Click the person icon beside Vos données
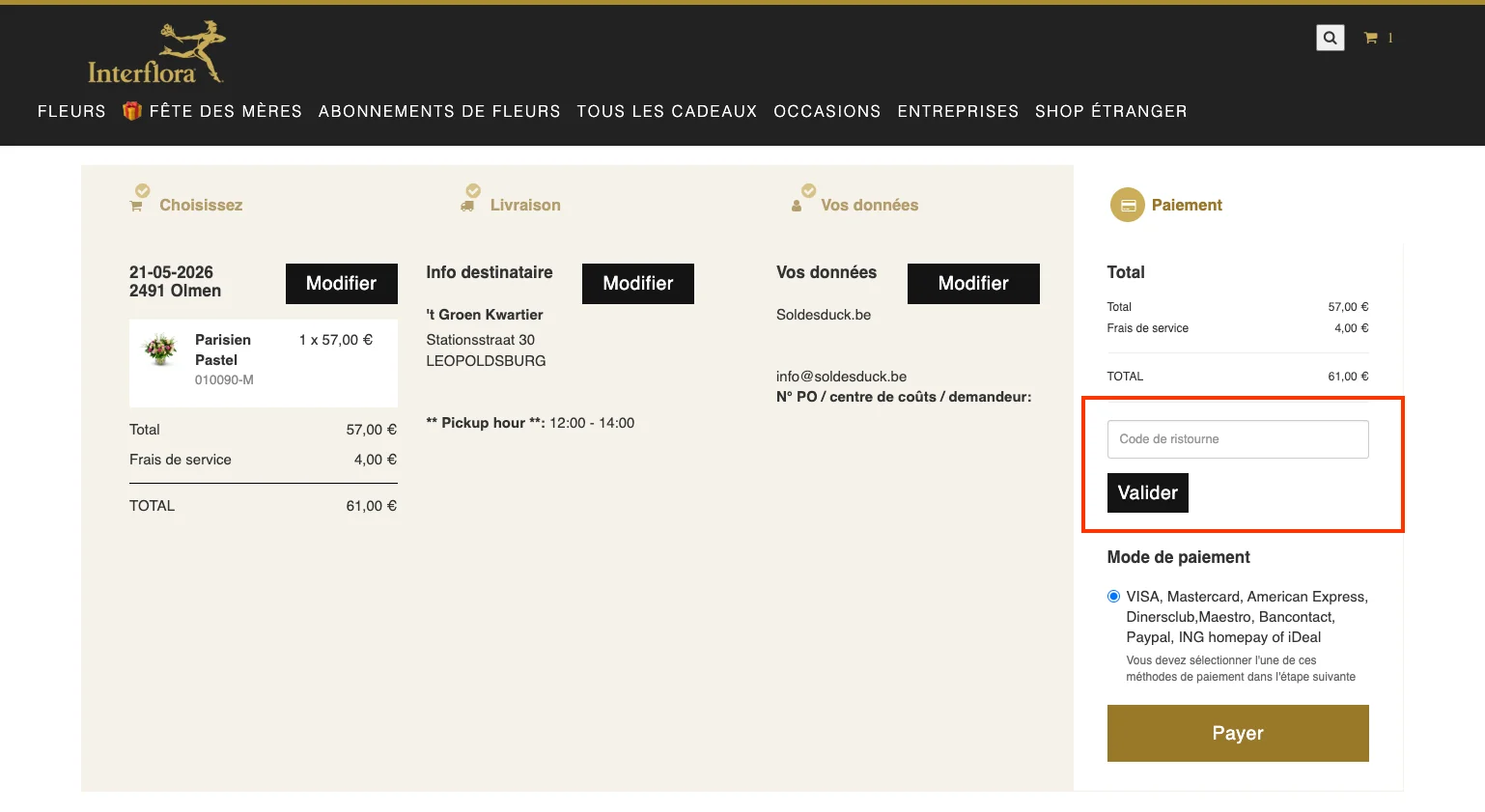The image size is (1485, 812). click(797, 206)
